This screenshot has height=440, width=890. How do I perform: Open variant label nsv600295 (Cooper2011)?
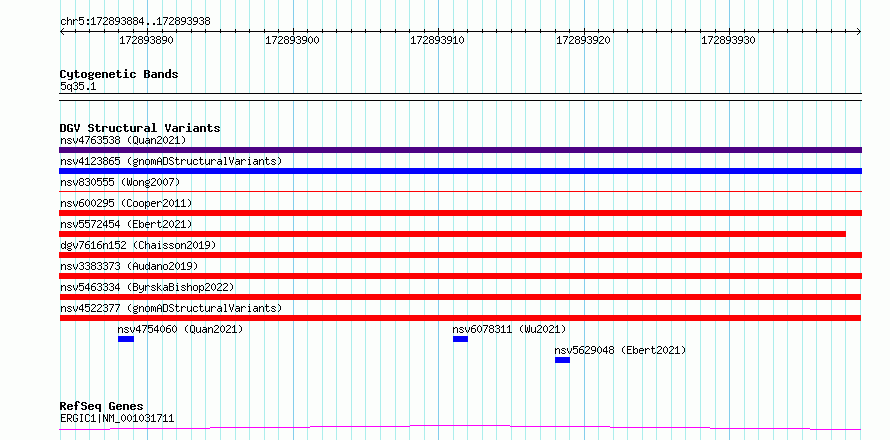tap(126, 203)
